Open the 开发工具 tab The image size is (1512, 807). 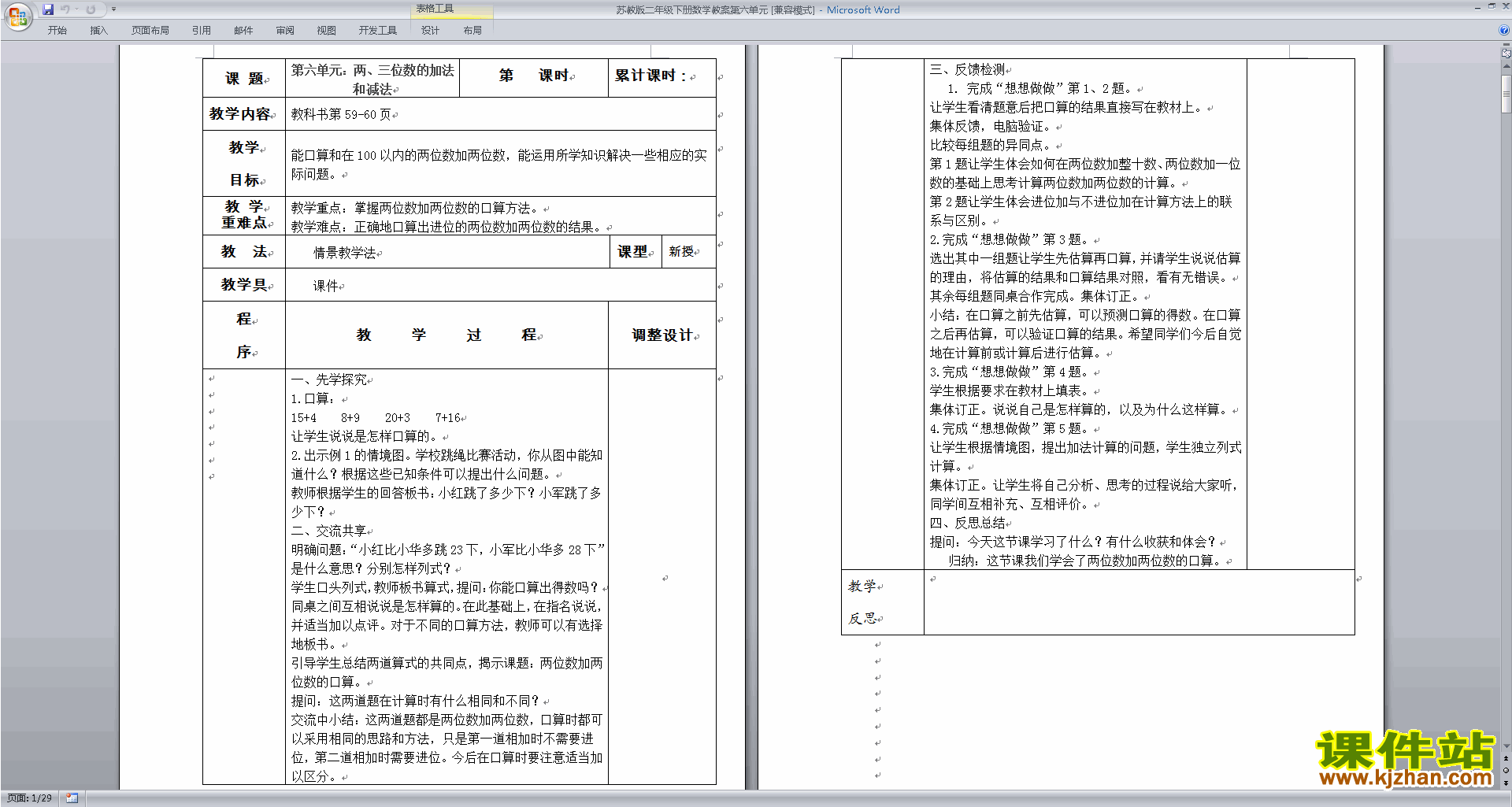378,30
